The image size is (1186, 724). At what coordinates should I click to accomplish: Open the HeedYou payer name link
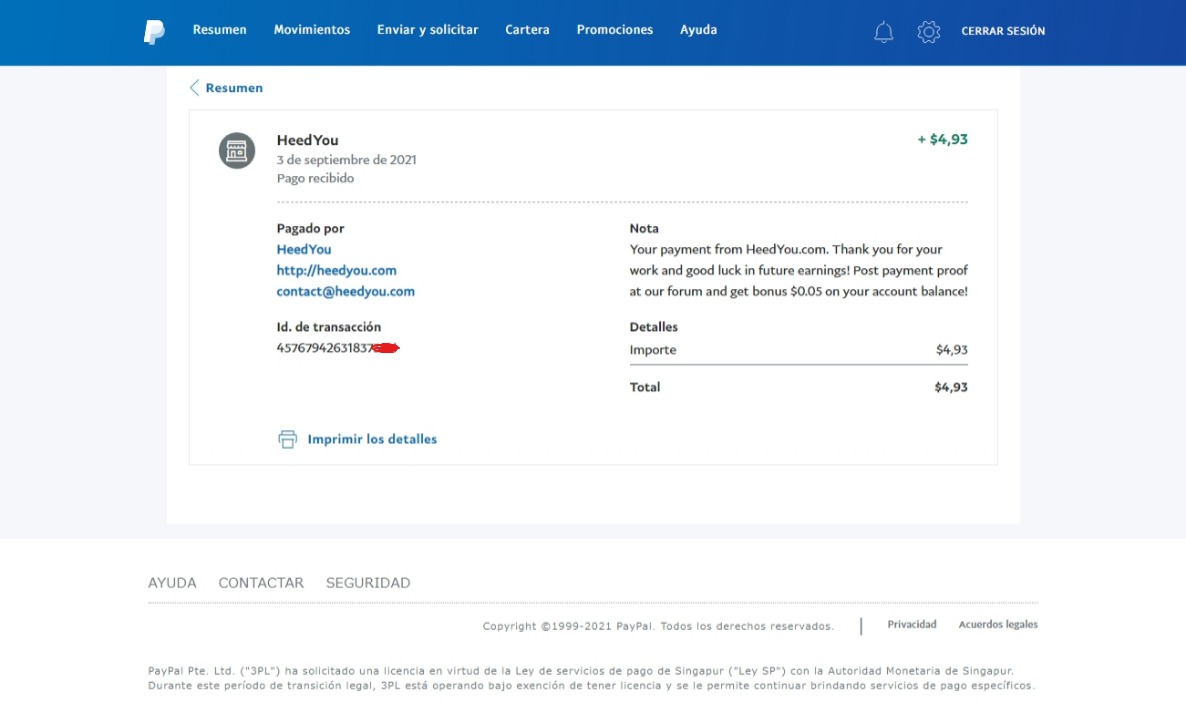(x=303, y=249)
